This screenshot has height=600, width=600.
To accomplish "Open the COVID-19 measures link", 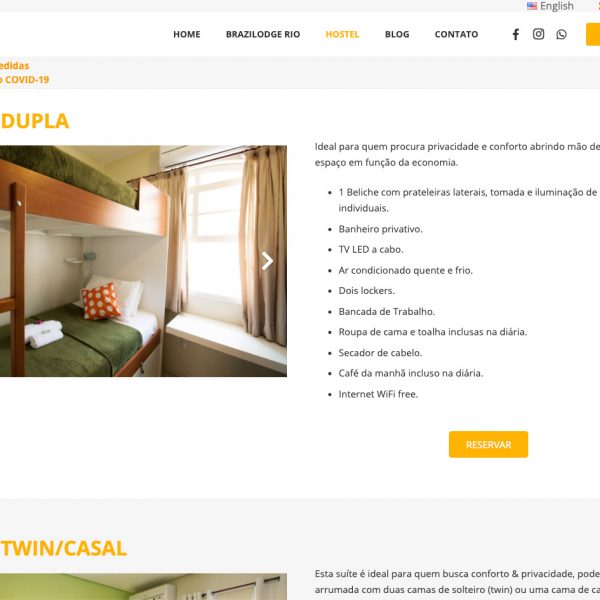I will click(x=24, y=73).
